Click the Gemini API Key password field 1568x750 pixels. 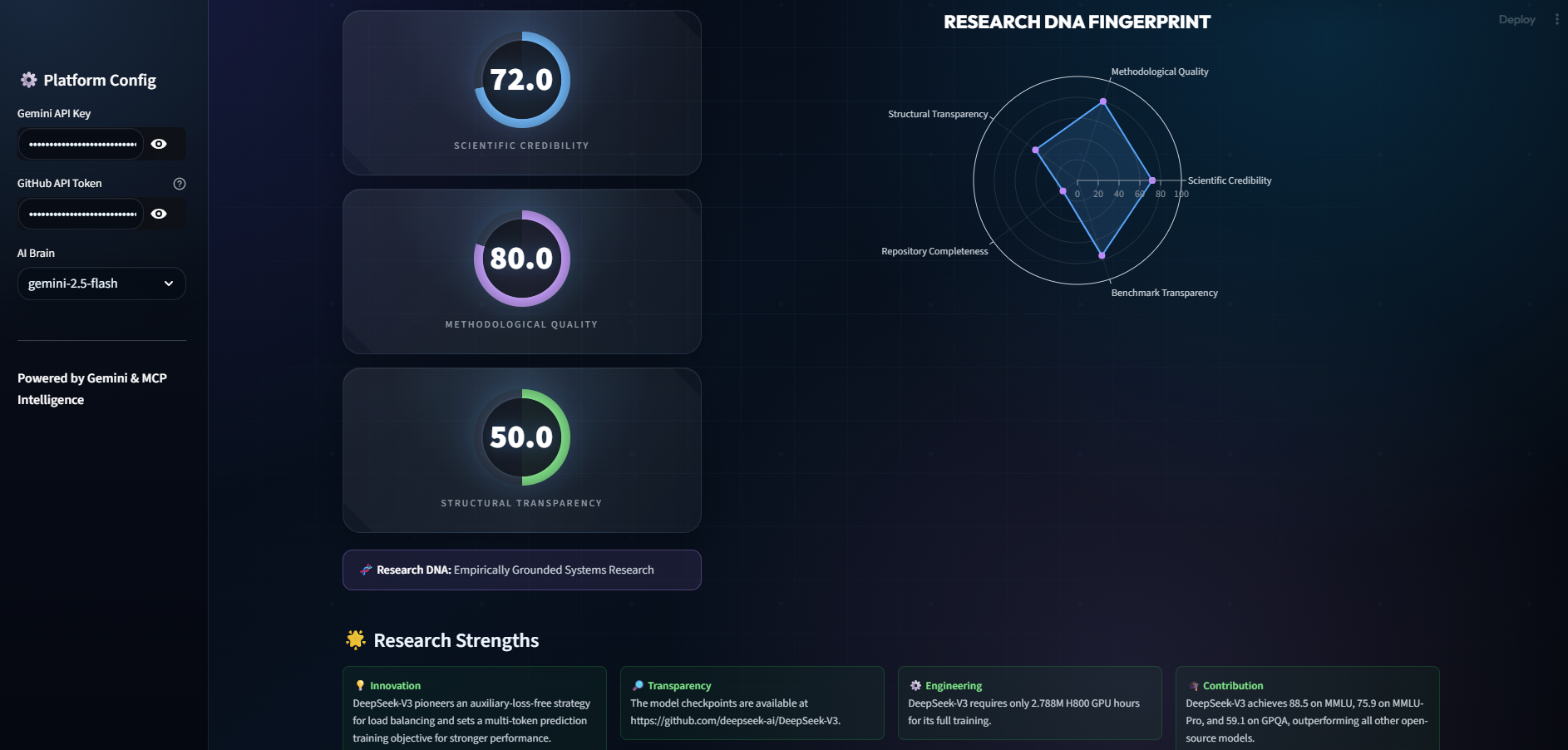coord(81,144)
